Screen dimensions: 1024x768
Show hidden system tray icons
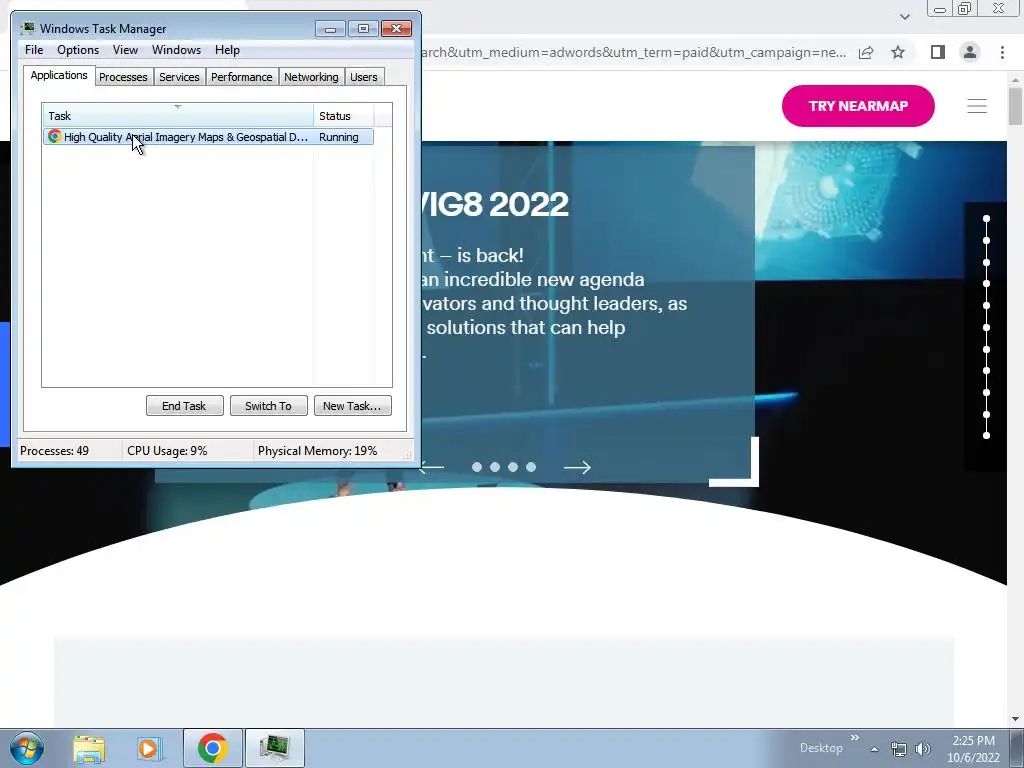[x=874, y=749]
